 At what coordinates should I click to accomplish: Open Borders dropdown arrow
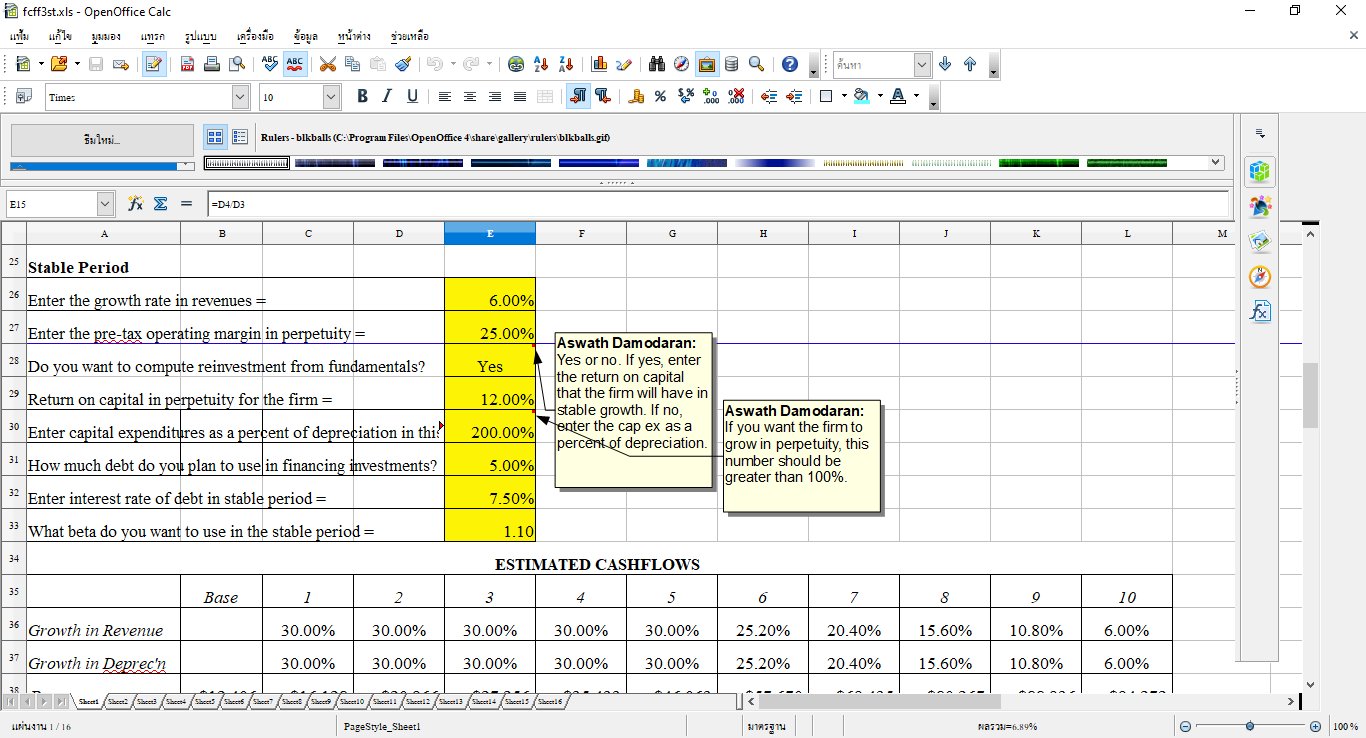845,96
